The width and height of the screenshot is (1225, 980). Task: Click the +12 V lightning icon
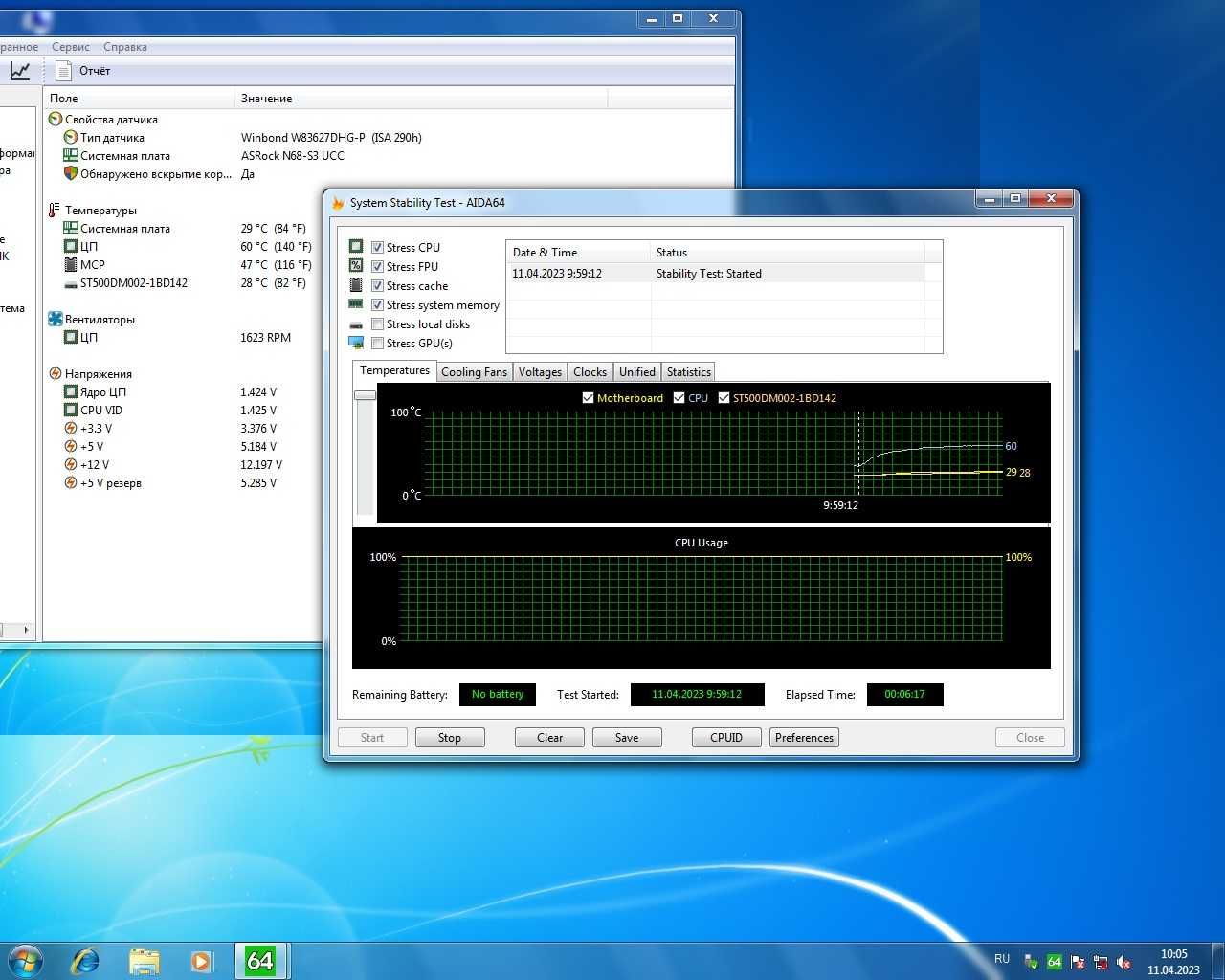(x=71, y=465)
